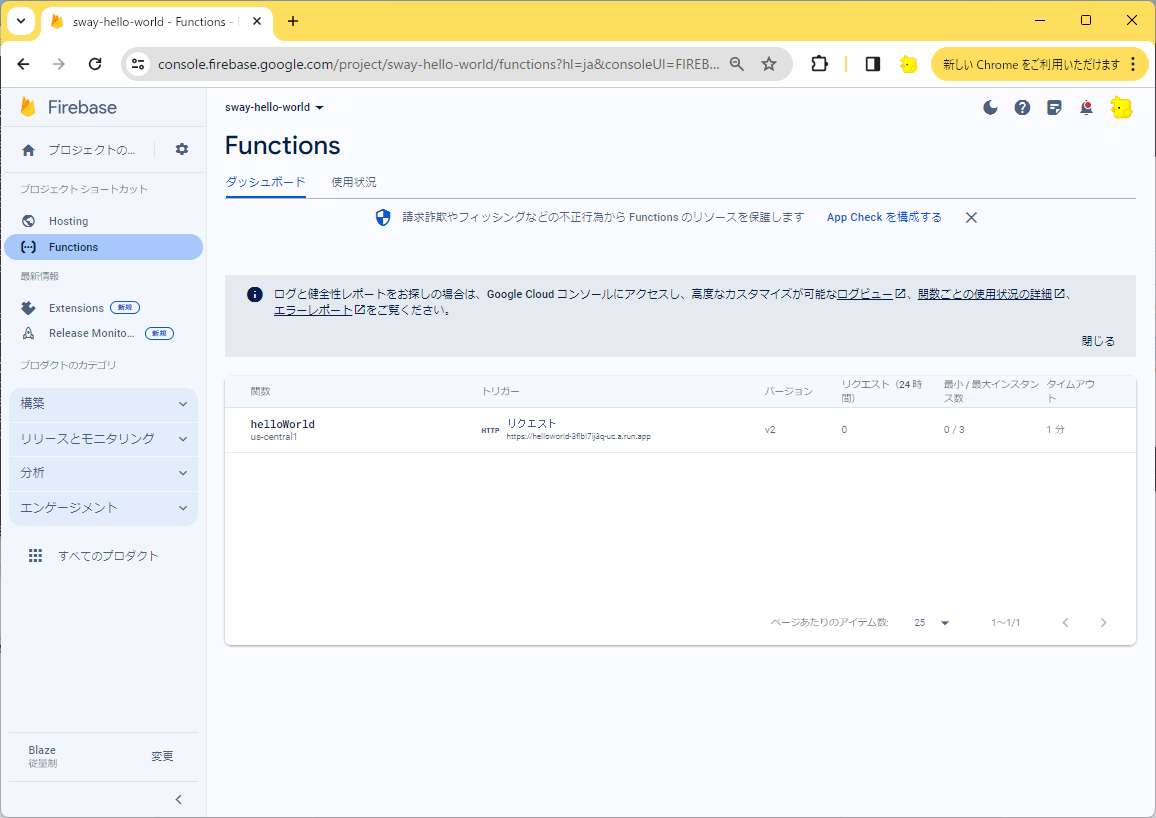Click the zoom magnifier in address bar

(x=737, y=64)
